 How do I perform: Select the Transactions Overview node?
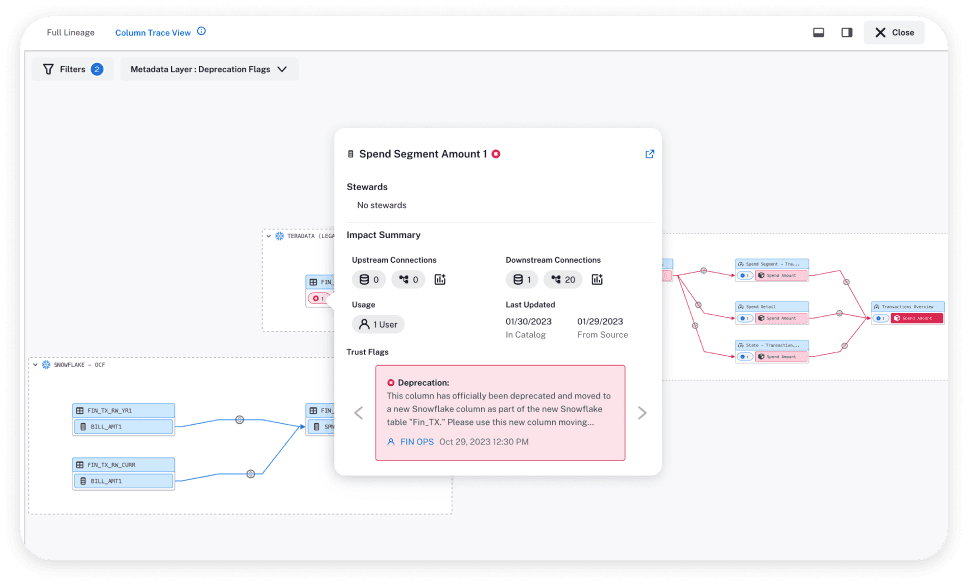click(906, 307)
